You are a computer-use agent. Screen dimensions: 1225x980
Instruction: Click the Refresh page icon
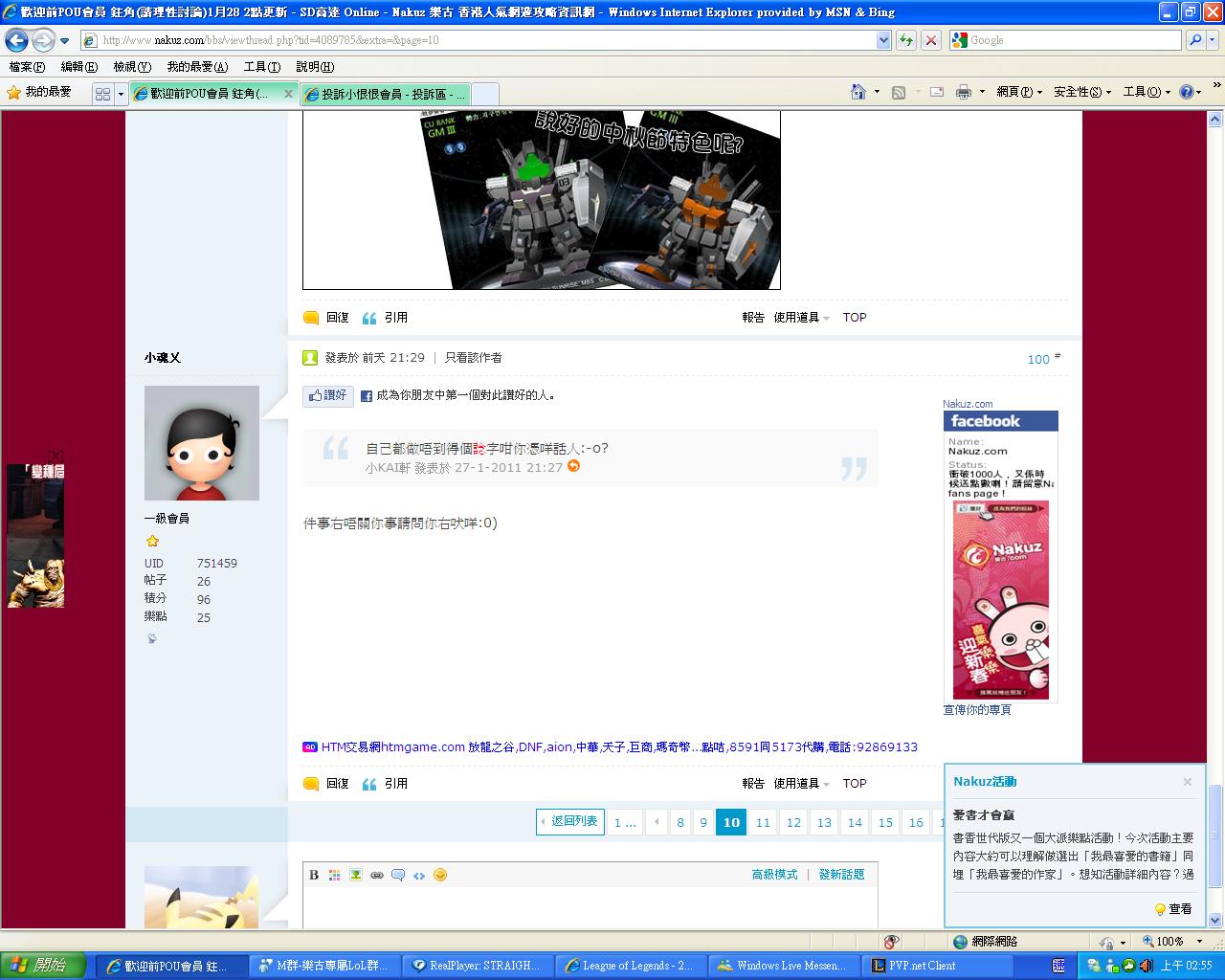point(906,40)
